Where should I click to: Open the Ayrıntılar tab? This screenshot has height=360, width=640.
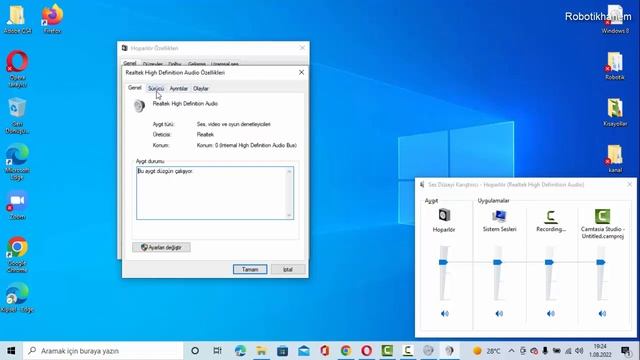coord(178,89)
